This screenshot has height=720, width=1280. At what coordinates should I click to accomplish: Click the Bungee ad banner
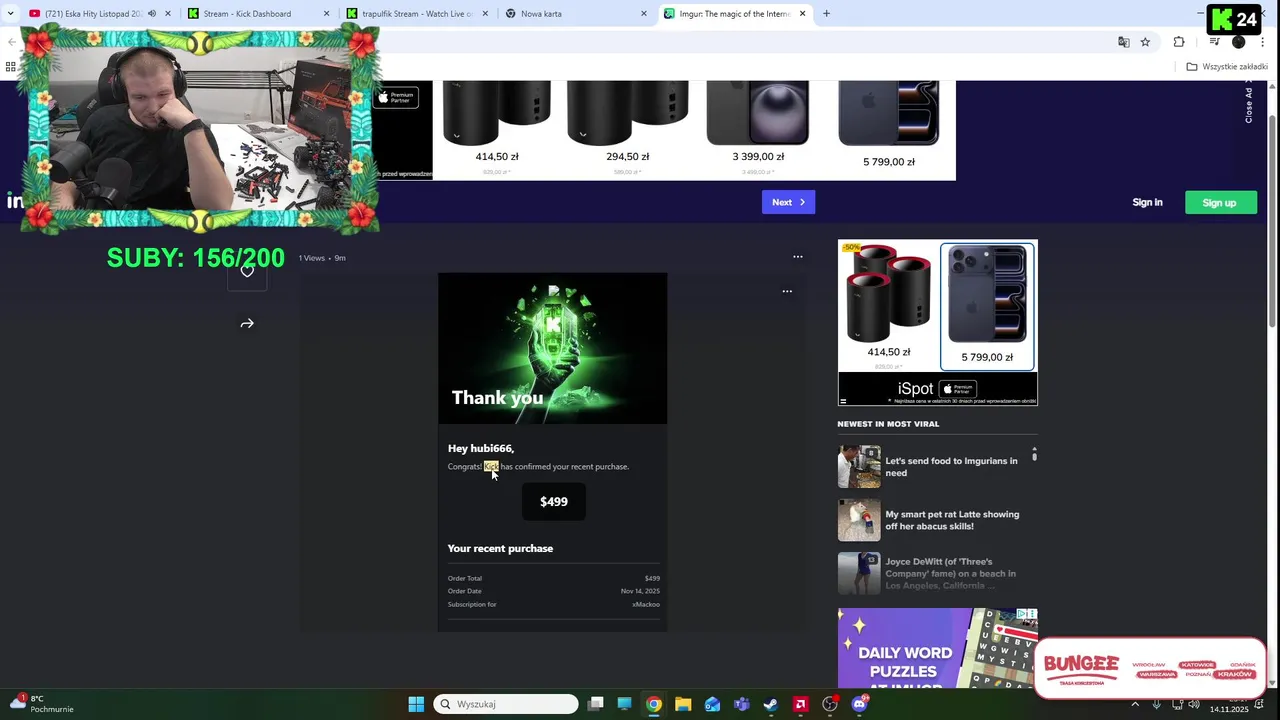tap(1149, 667)
